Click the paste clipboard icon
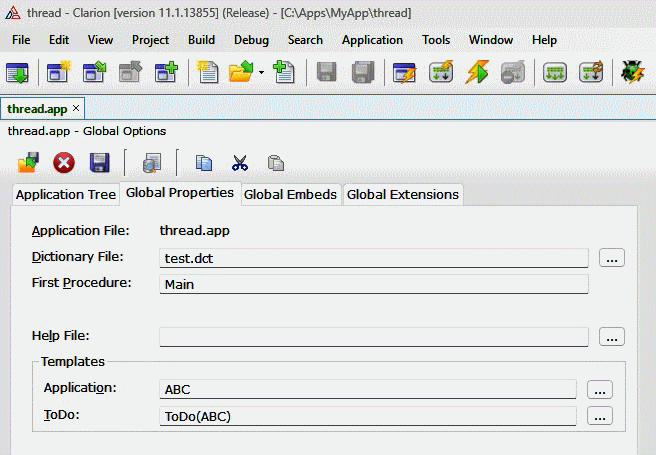 tap(275, 163)
